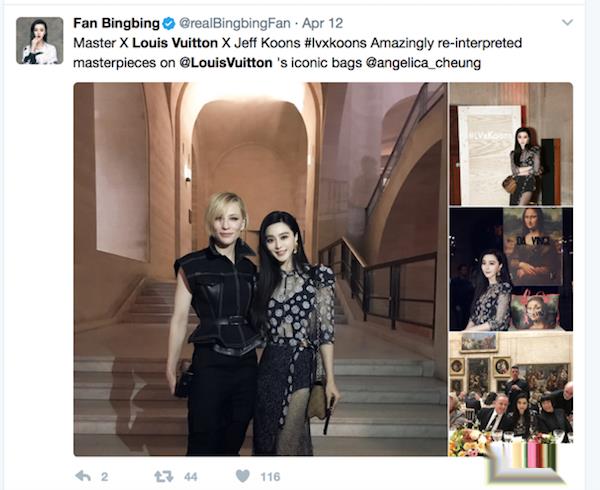Open the top right photo thumbnail
Screen dimensions: 600x490
tap(511, 144)
